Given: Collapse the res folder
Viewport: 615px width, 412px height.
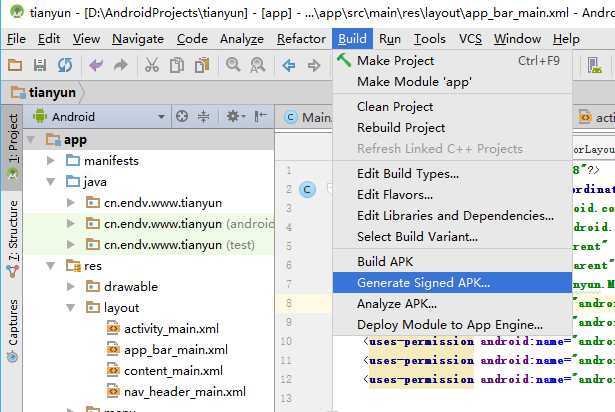Looking at the screenshot, I should coord(51,266).
